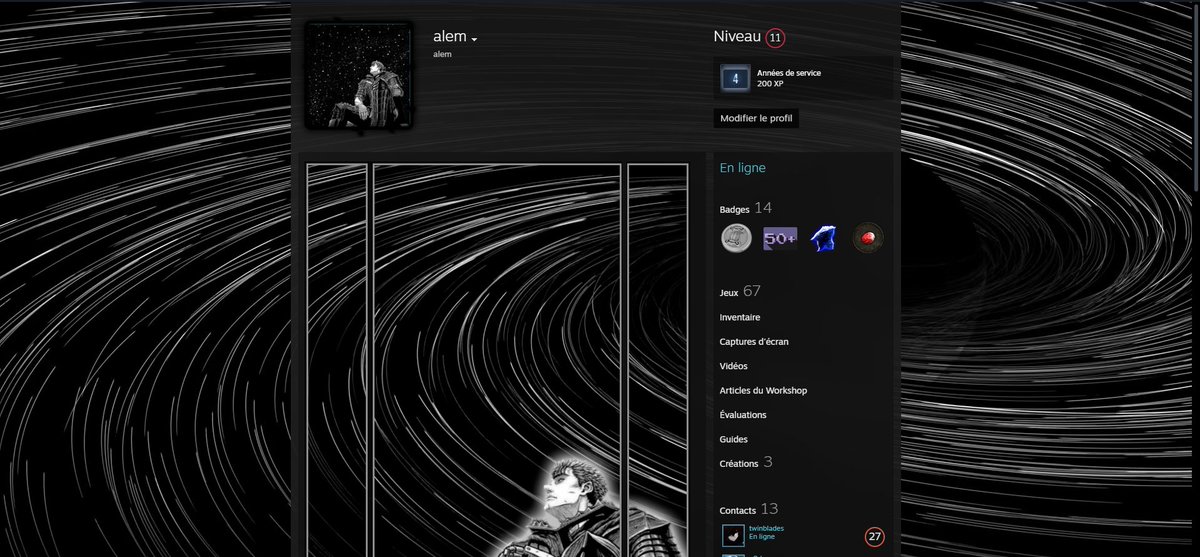Click the 50+ game collector badge

tap(780, 238)
